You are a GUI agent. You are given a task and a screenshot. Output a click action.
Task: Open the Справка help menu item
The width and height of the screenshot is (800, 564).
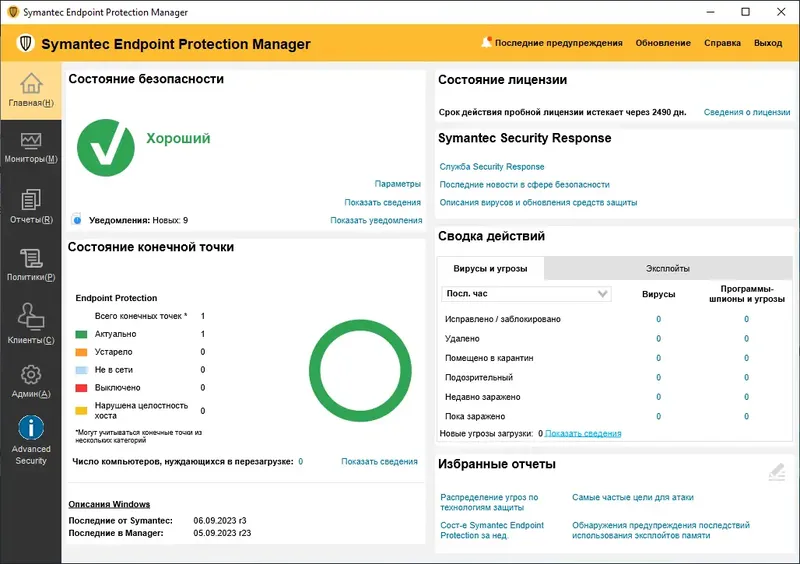pyautogui.click(x=722, y=43)
